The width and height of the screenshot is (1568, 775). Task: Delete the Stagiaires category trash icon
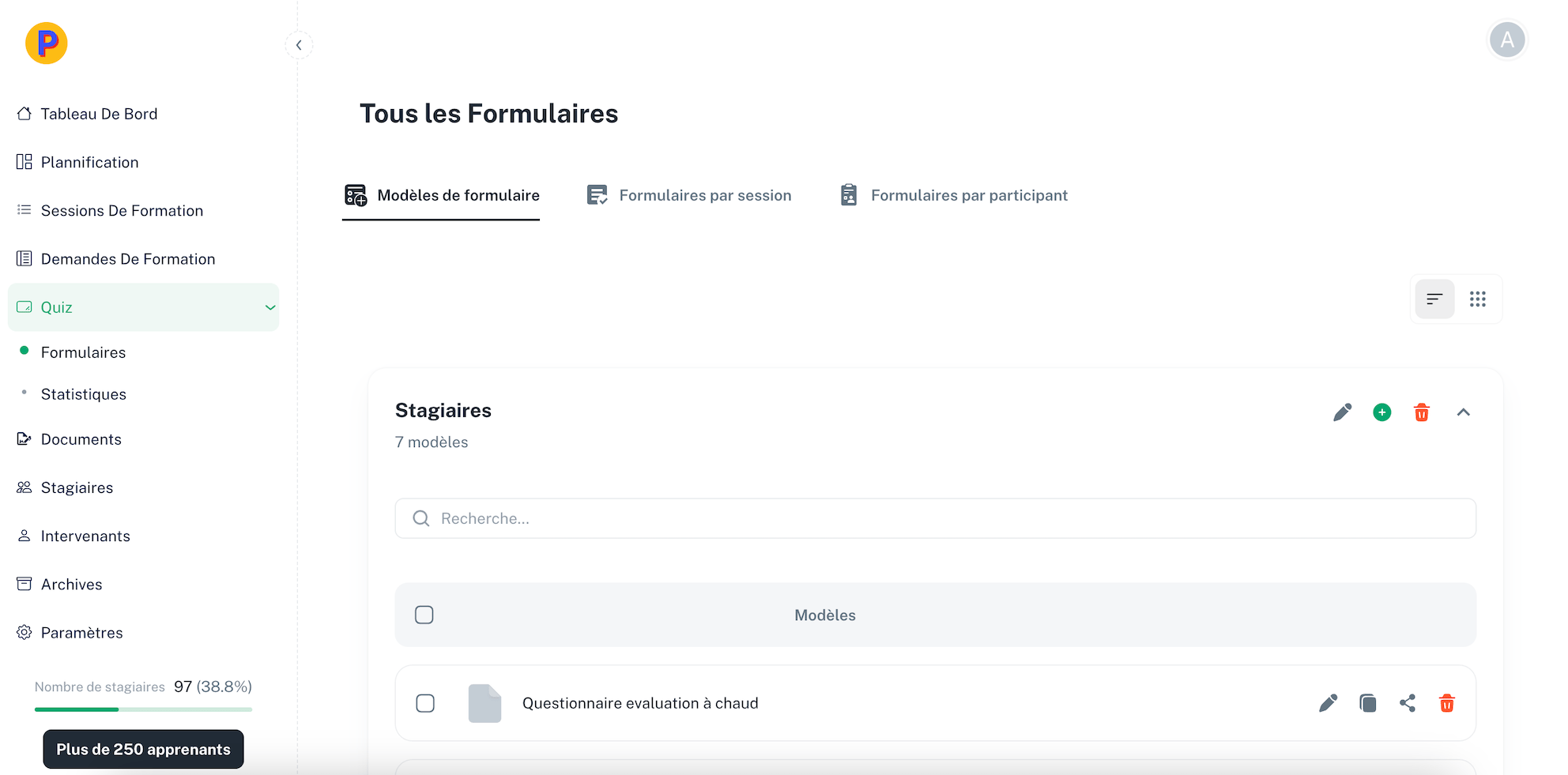point(1421,412)
